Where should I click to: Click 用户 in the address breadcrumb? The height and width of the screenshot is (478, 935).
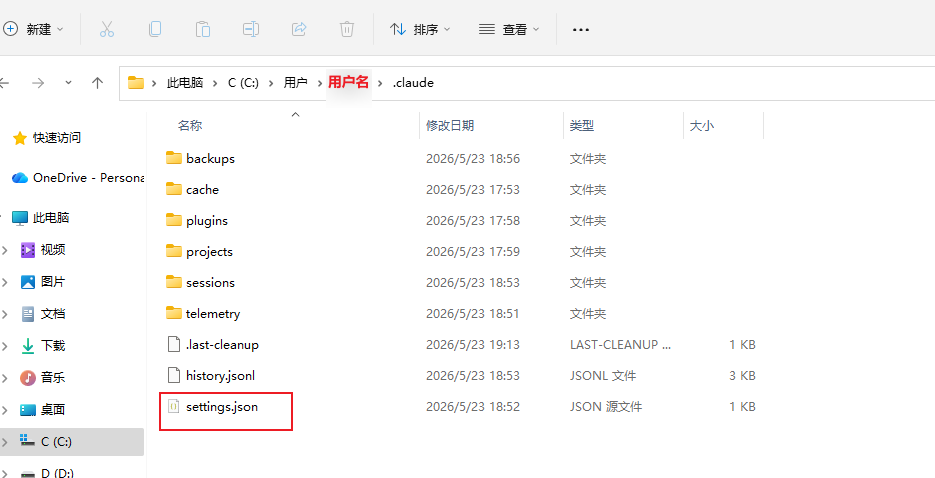coord(295,83)
